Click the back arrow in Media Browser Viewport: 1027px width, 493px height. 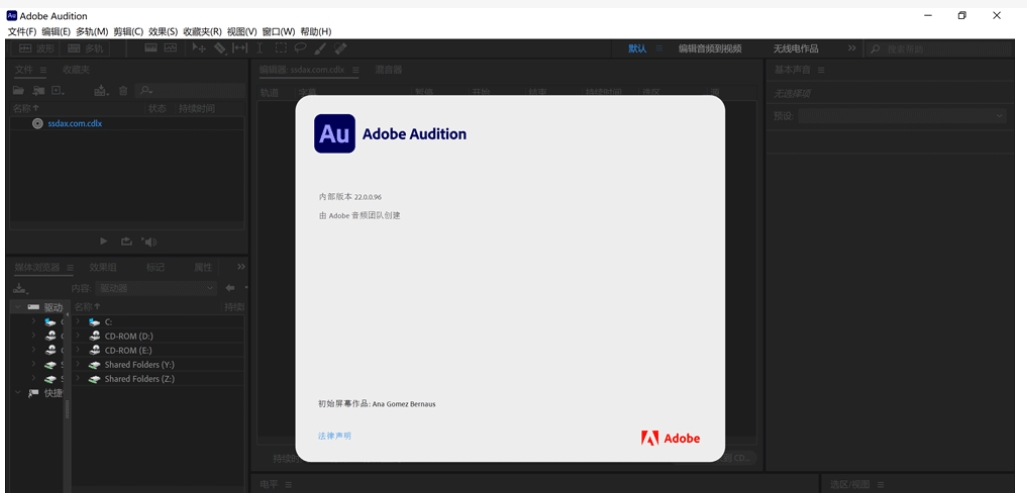230,287
